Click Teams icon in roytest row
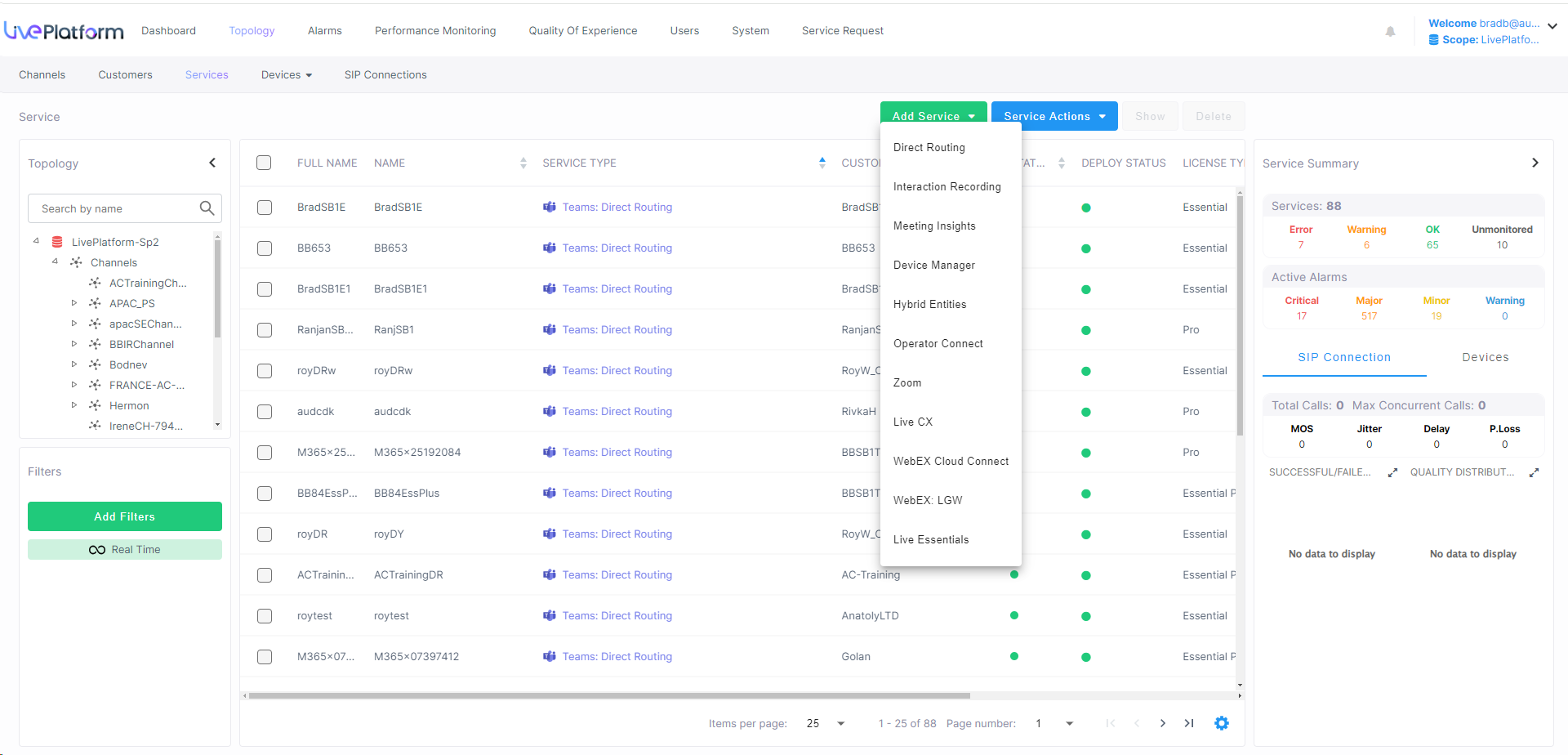 point(550,615)
